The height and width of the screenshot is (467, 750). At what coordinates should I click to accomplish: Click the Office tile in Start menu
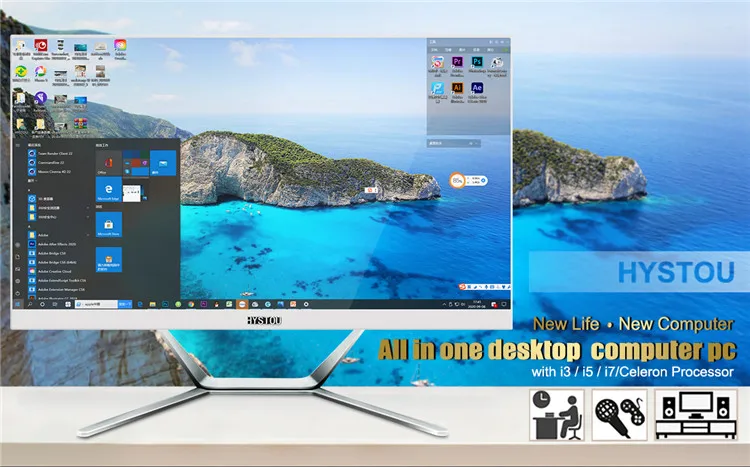tap(109, 163)
